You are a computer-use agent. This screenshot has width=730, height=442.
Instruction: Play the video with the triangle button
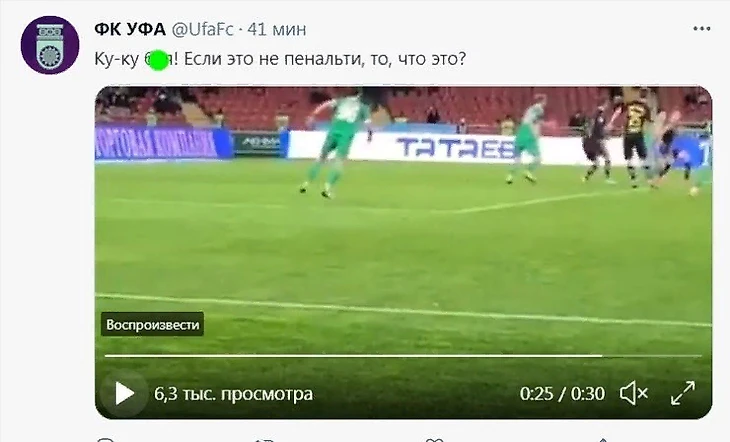click(x=123, y=394)
